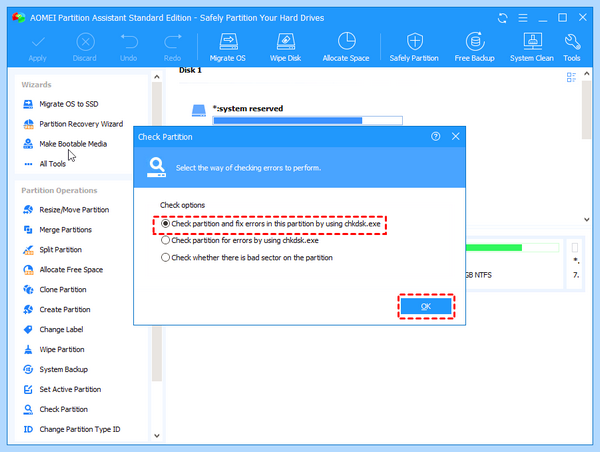Click the disk list scroll-down arrow
This screenshot has width=600, height=452.
(x=587, y=219)
